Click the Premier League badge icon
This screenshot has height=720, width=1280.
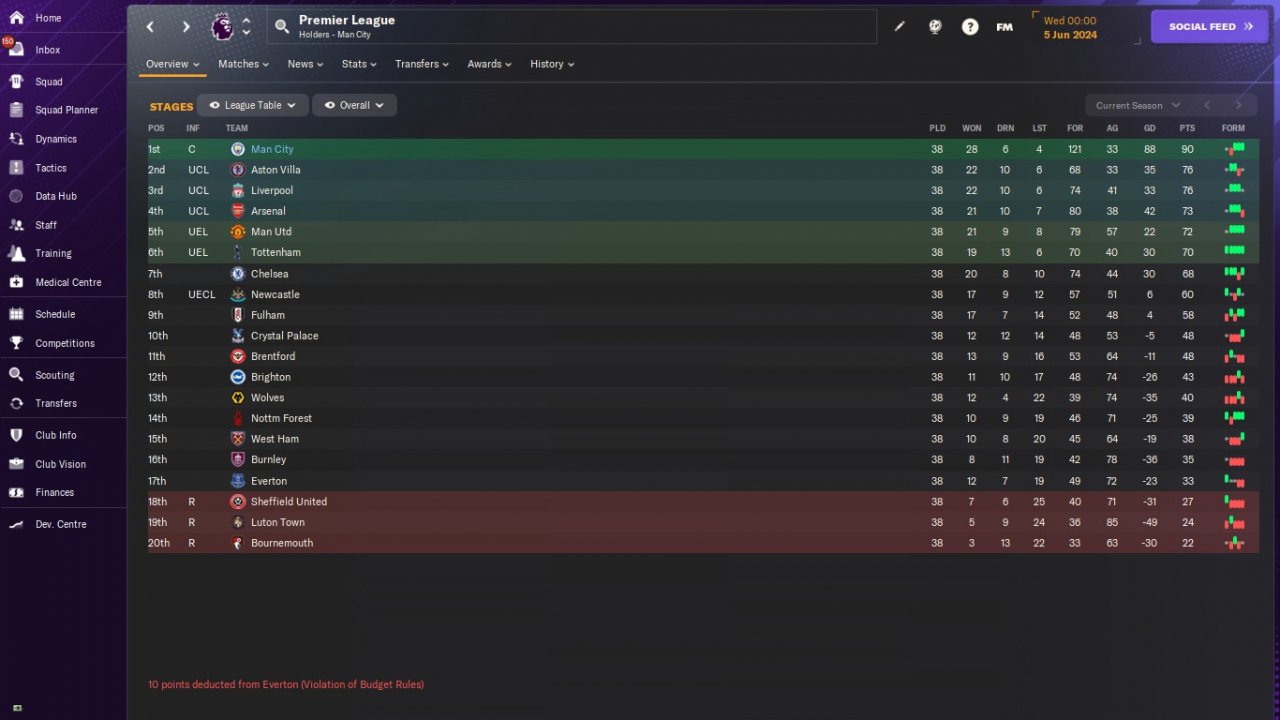click(x=222, y=27)
